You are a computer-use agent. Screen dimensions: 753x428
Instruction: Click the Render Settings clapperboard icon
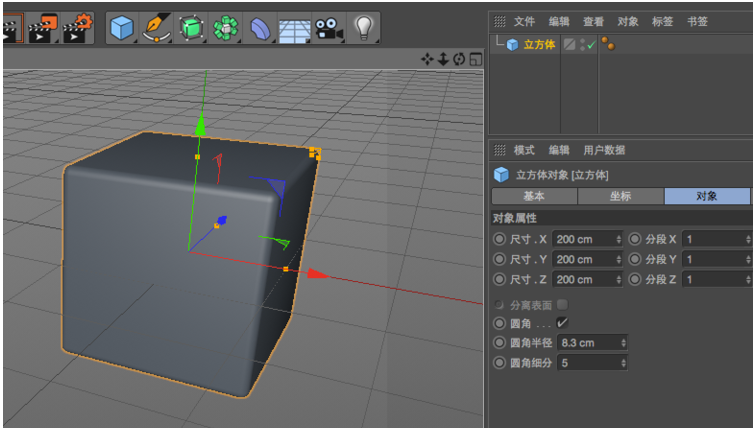click(x=76, y=27)
